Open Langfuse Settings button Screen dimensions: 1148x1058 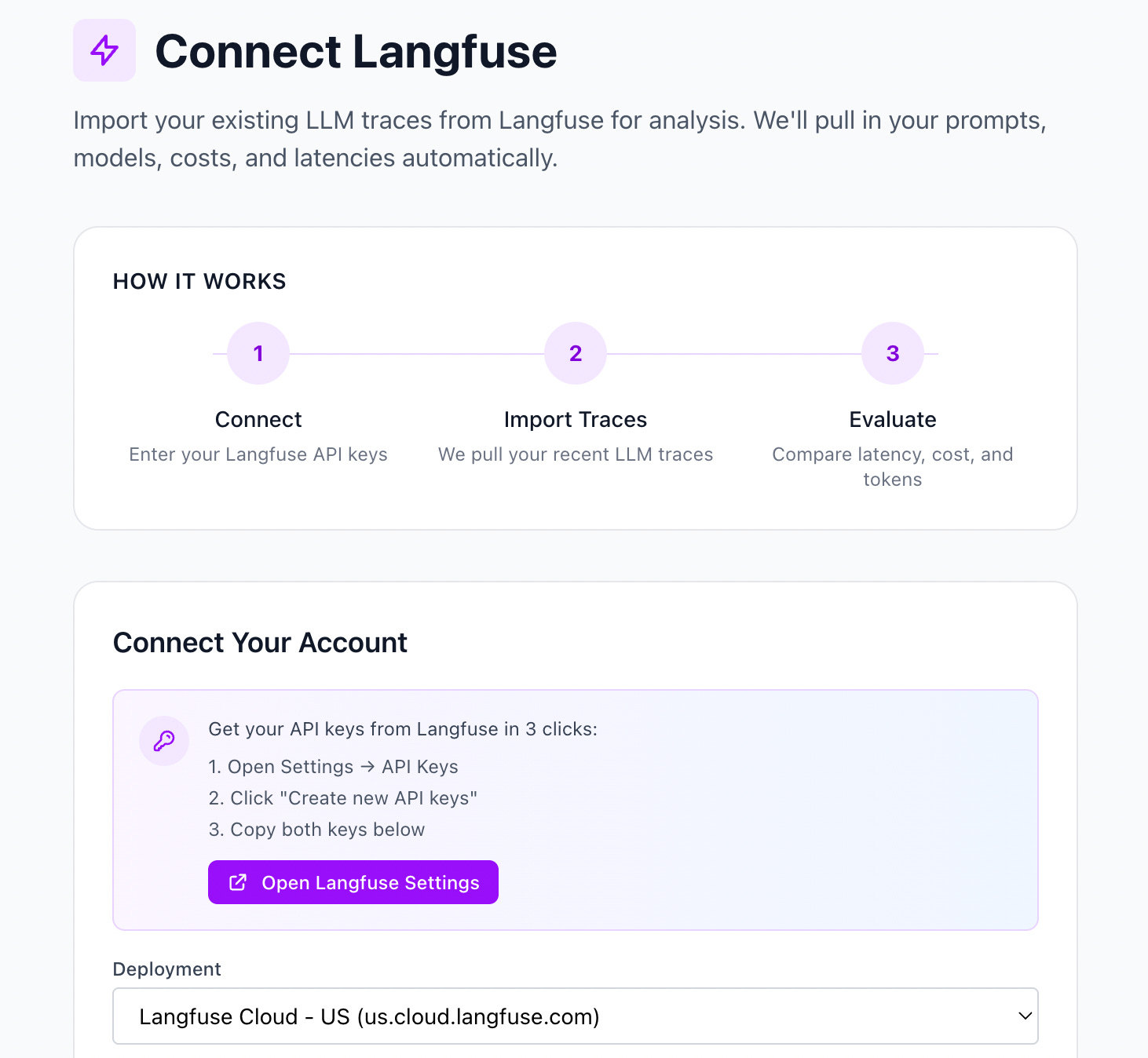click(x=353, y=882)
